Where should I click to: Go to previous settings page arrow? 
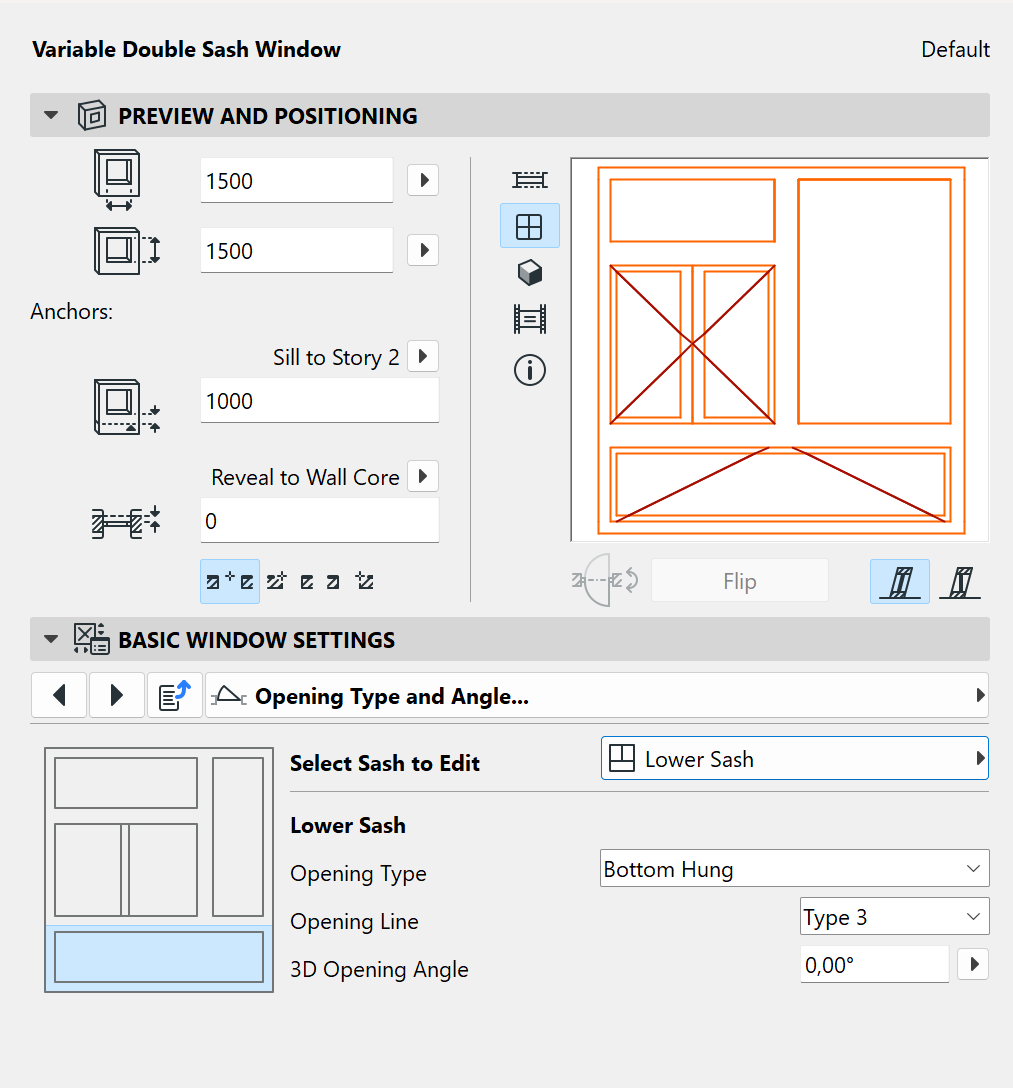click(x=59, y=695)
